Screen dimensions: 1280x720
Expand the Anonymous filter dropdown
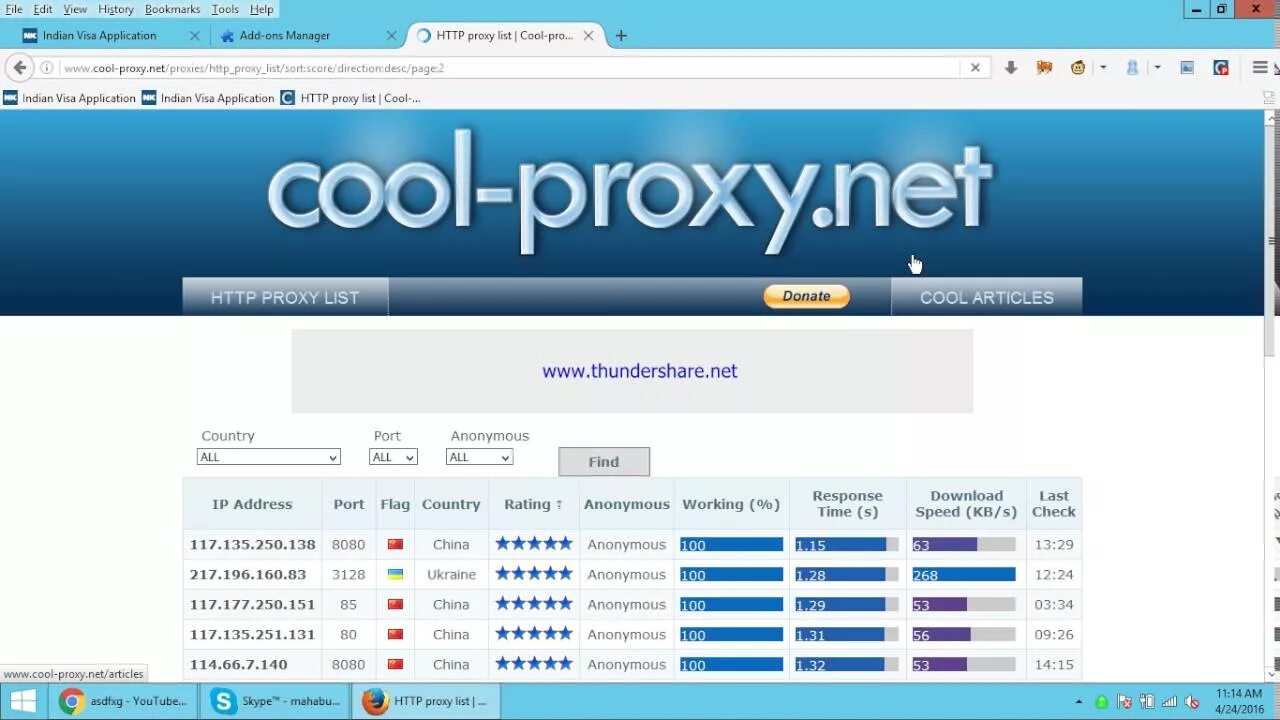tap(479, 457)
